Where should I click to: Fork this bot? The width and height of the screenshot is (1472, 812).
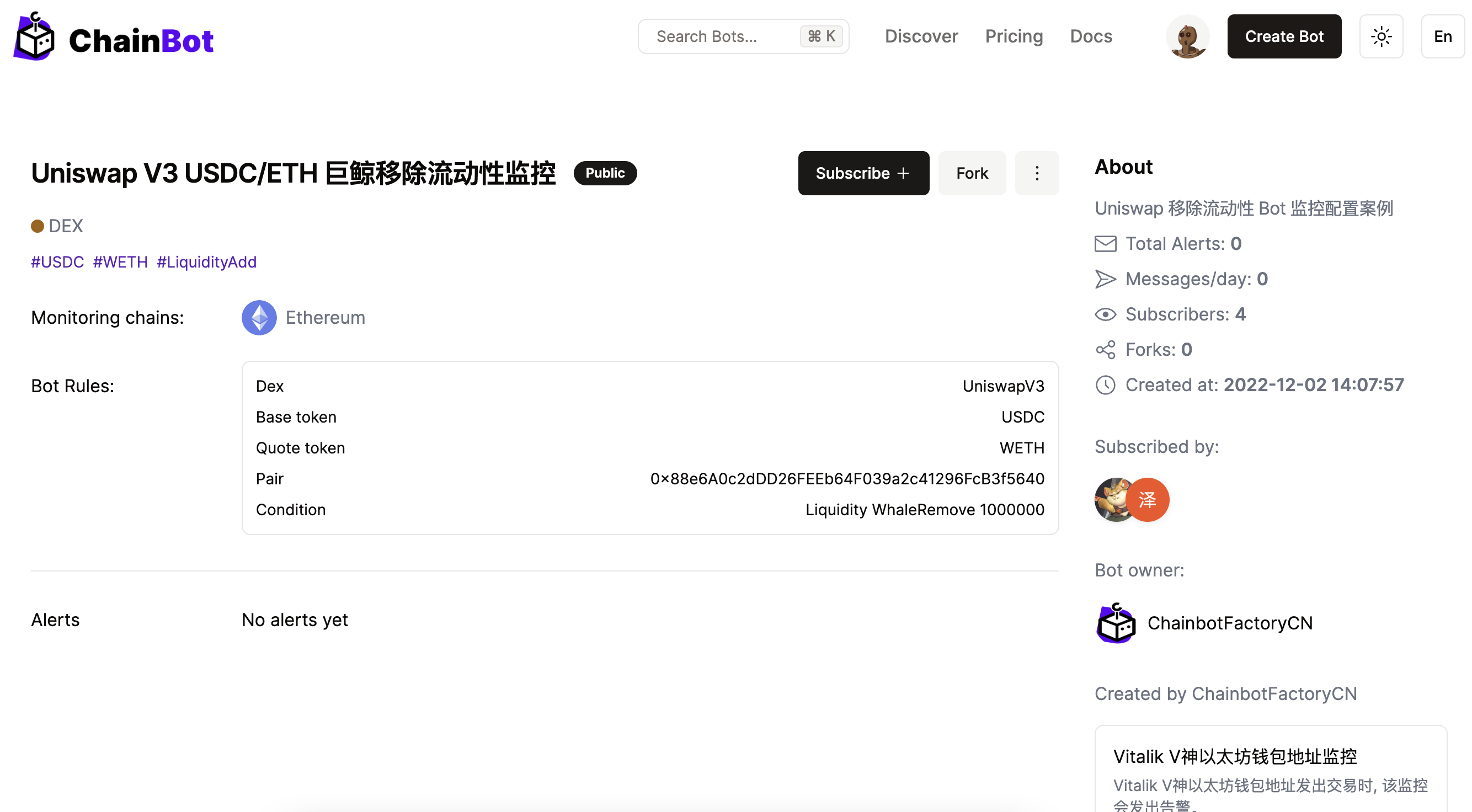click(x=972, y=173)
